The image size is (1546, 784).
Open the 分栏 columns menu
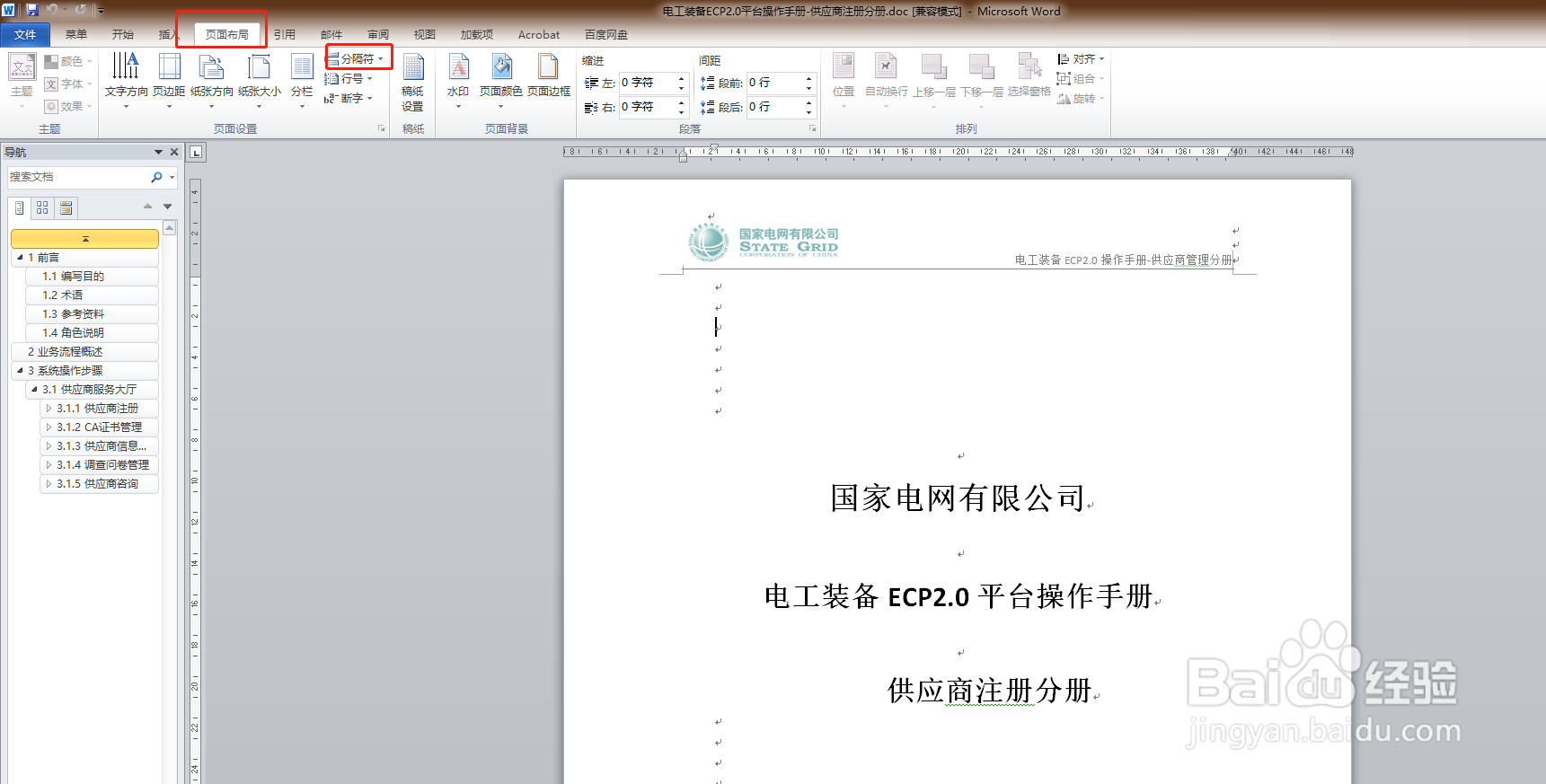click(302, 81)
